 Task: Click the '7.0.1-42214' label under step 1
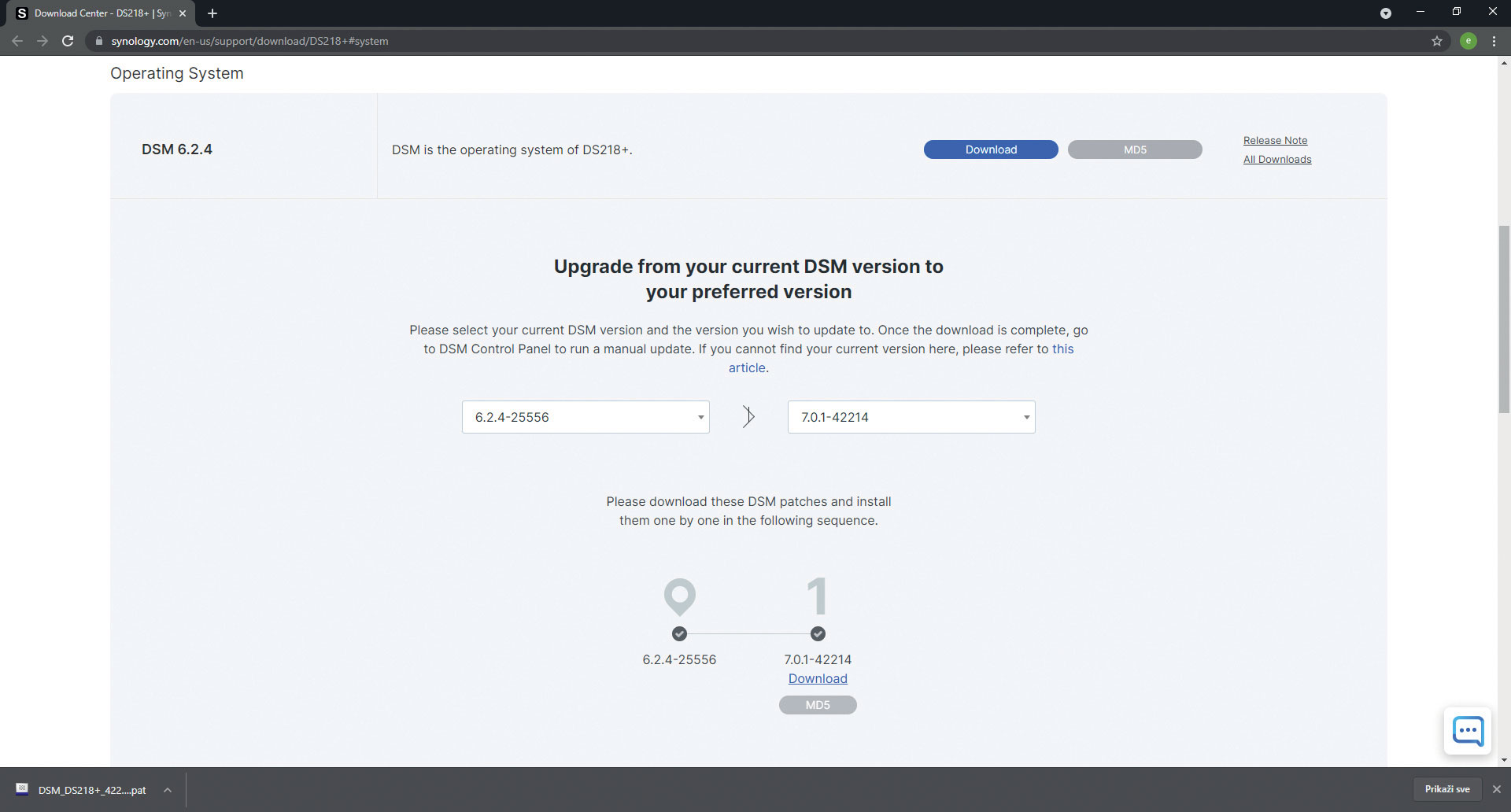818,659
